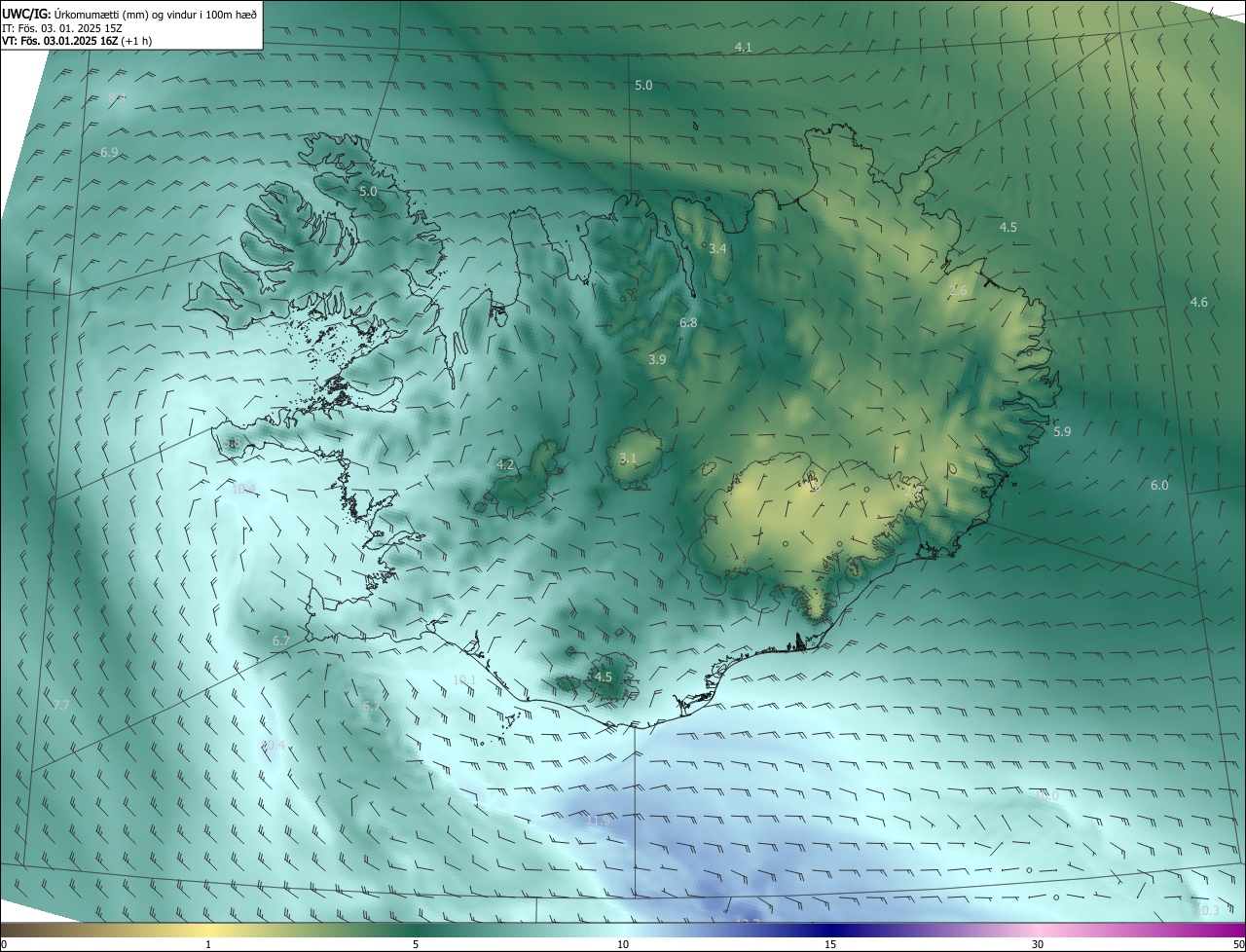The width and height of the screenshot is (1246, 952).
Task: Click the 5.9 value on the map
Action: click(x=1062, y=431)
